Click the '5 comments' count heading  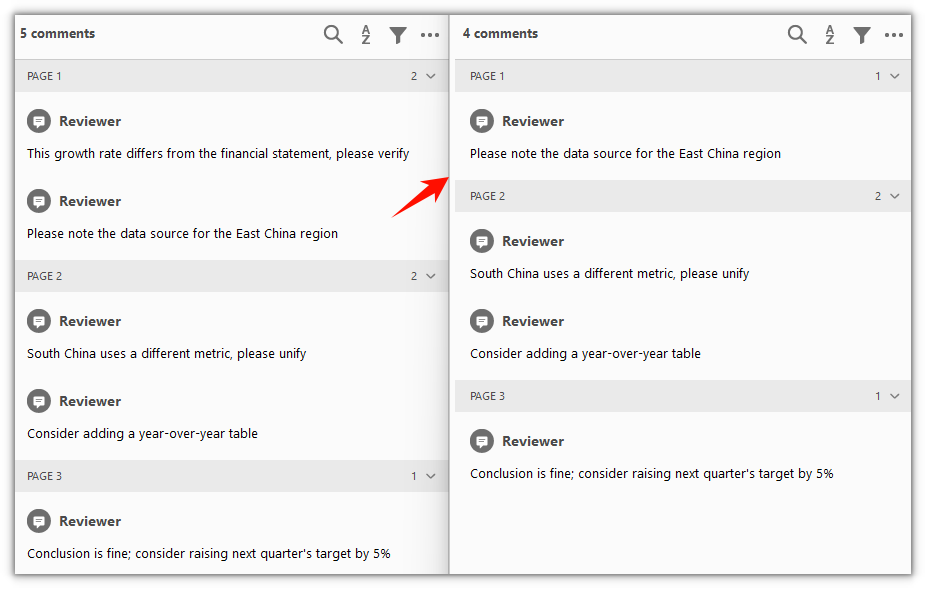pyautogui.click(x=57, y=34)
